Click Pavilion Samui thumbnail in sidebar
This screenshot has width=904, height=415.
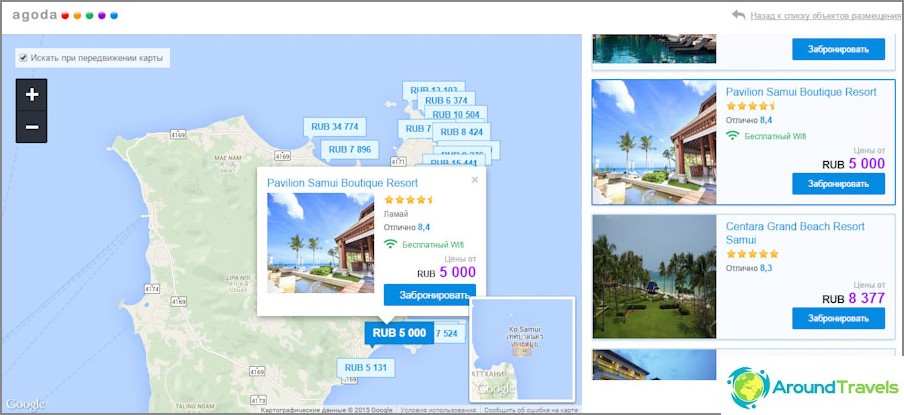(654, 142)
